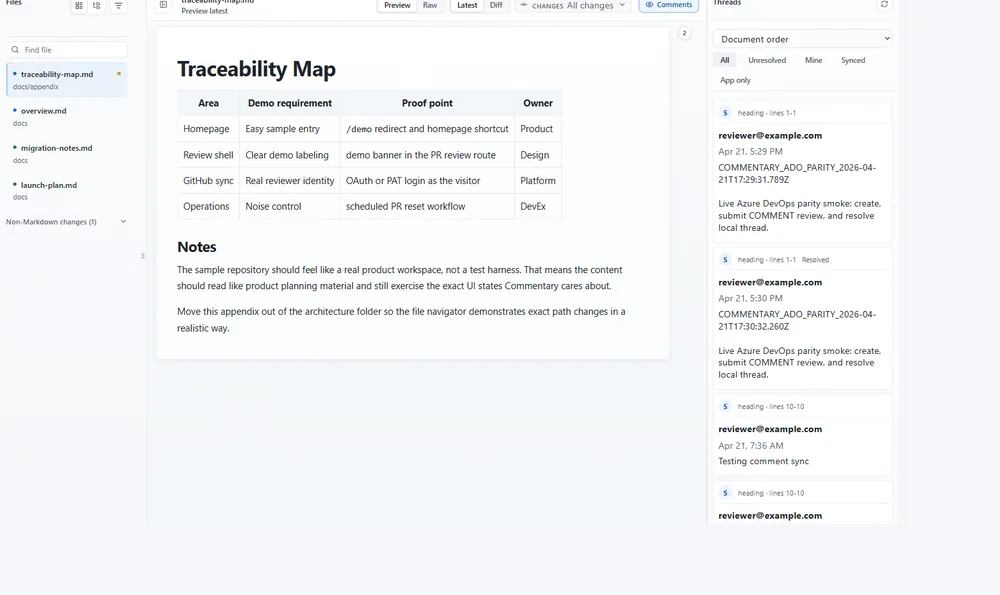Viewport: 1000px width, 595px height.
Task: Open traceability-map.md in the file list
Action: [66, 80]
